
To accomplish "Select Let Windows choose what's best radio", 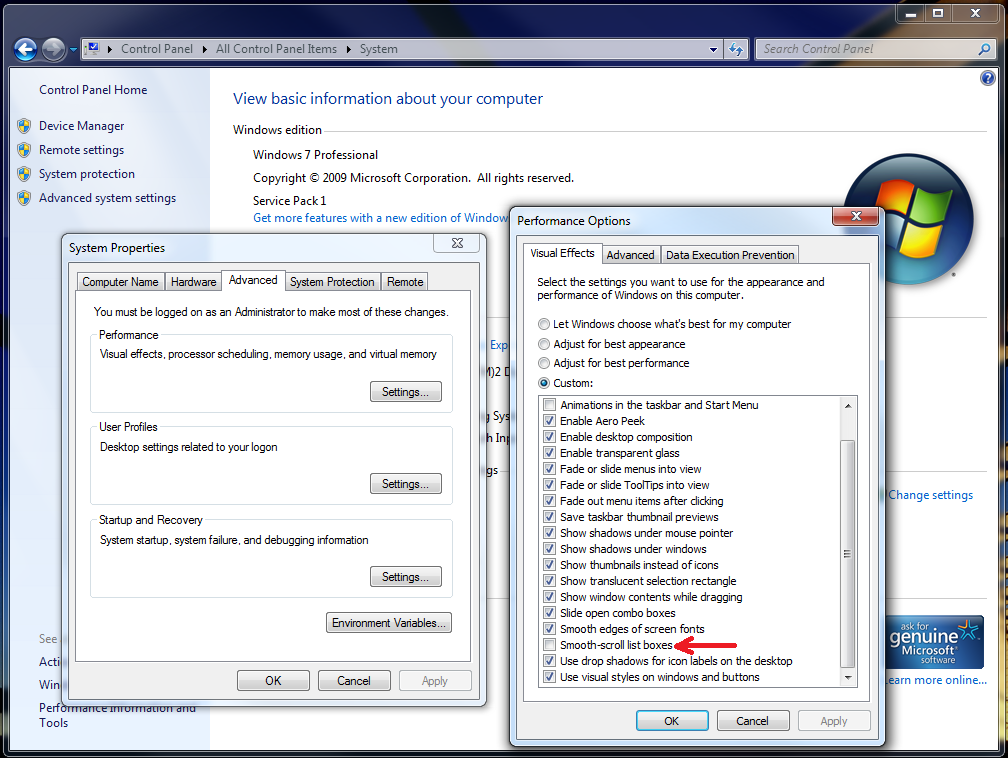I will click(x=544, y=324).
